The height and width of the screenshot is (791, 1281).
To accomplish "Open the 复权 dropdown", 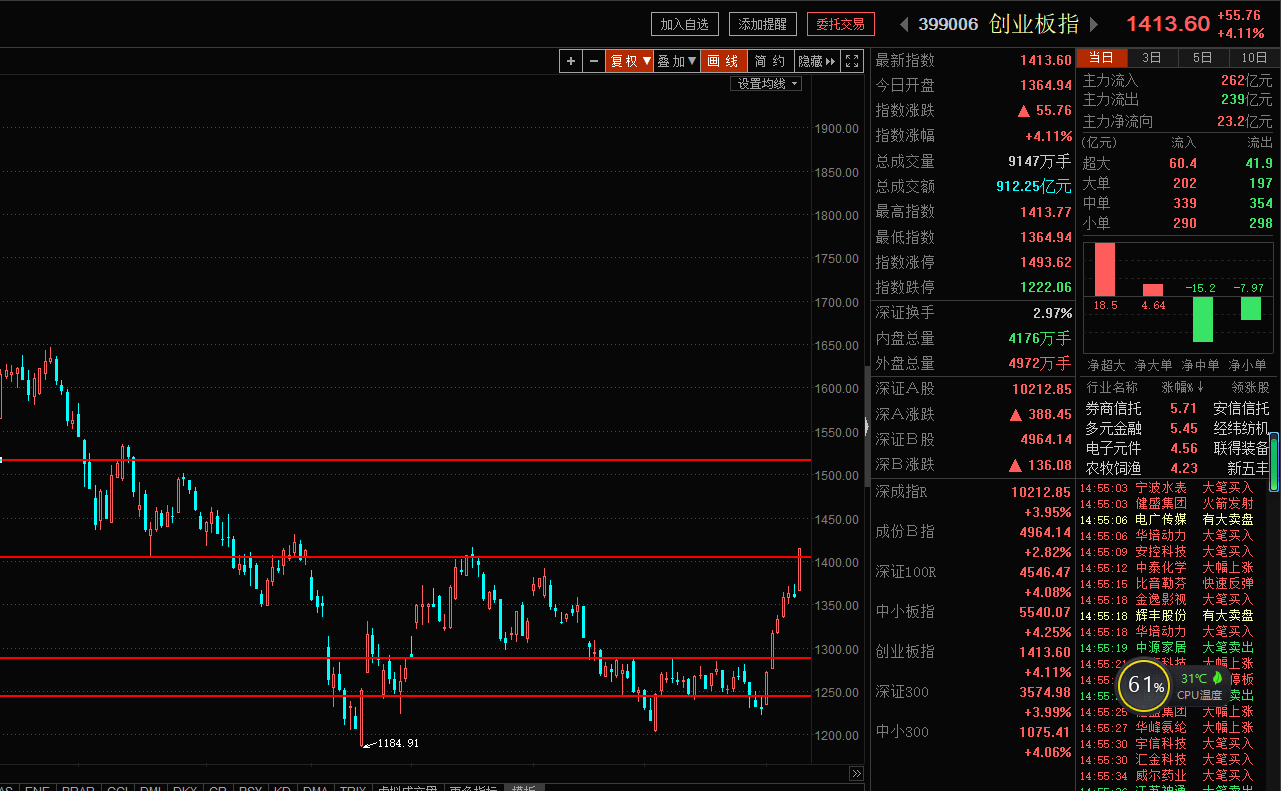I will pyautogui.click(x=630, y=61).
